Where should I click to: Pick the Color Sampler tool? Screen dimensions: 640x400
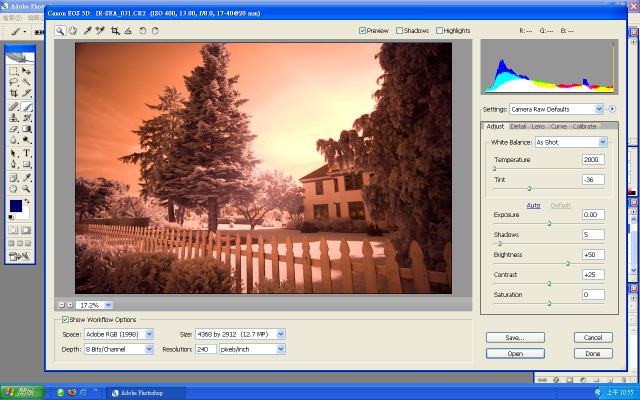100,31
